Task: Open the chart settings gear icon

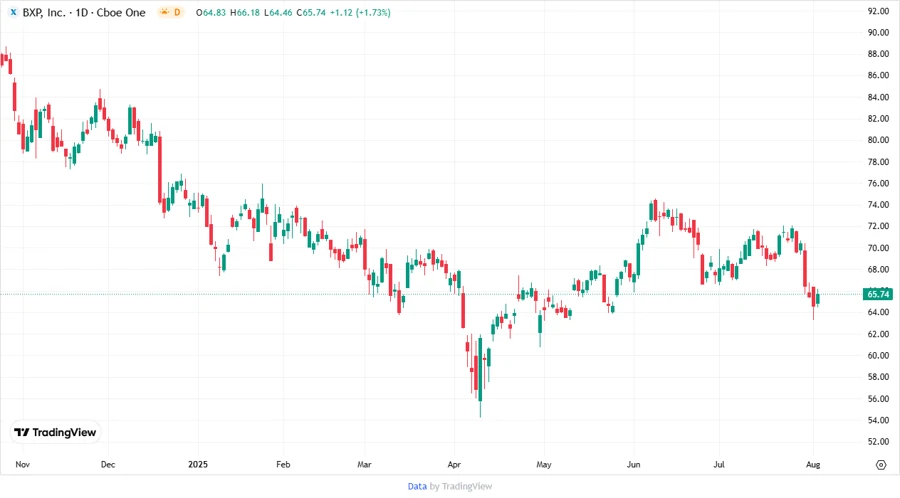Action: (881, 465)
